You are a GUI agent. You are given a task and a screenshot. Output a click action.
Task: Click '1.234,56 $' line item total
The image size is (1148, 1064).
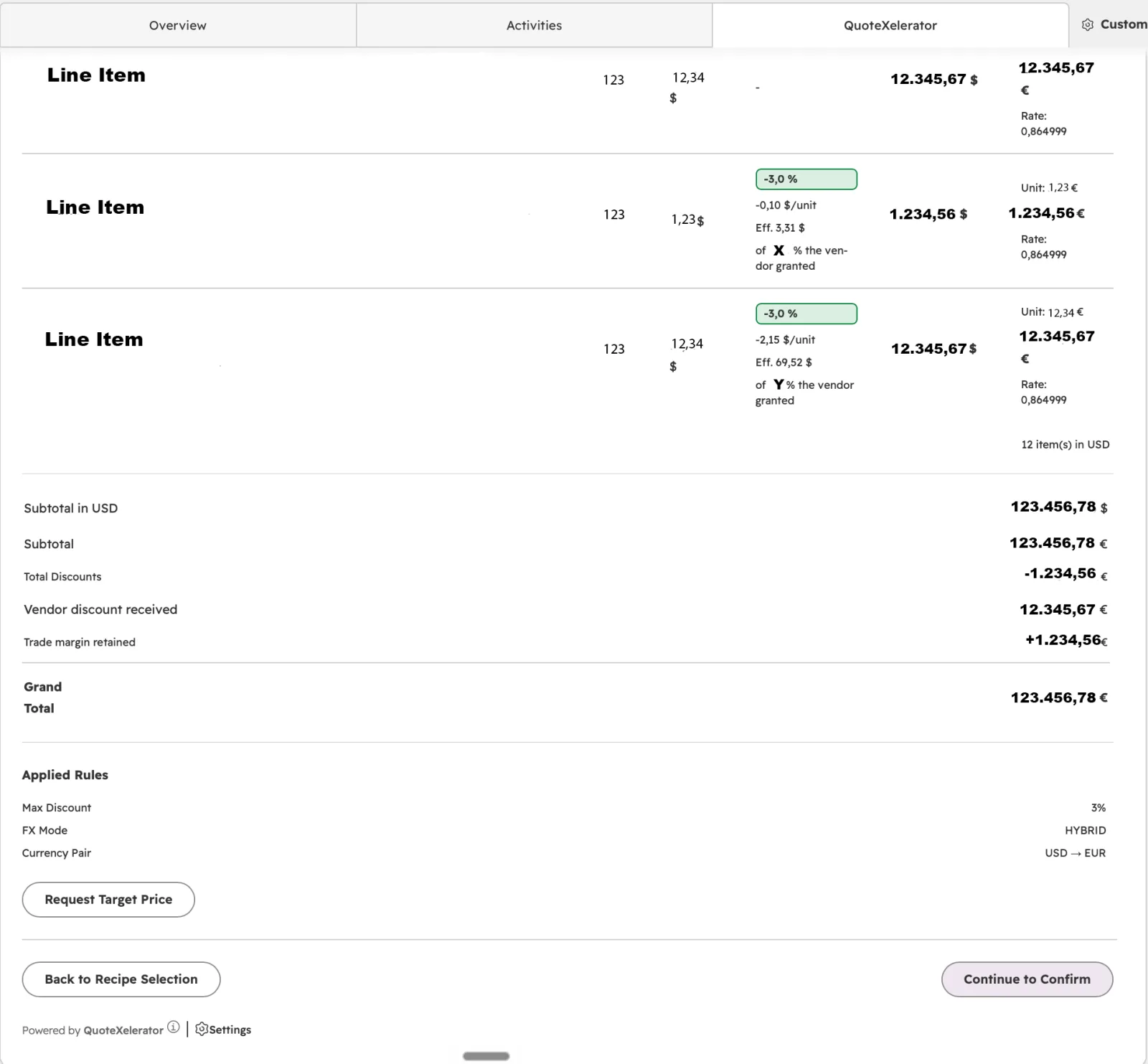[x=928, y=215]
